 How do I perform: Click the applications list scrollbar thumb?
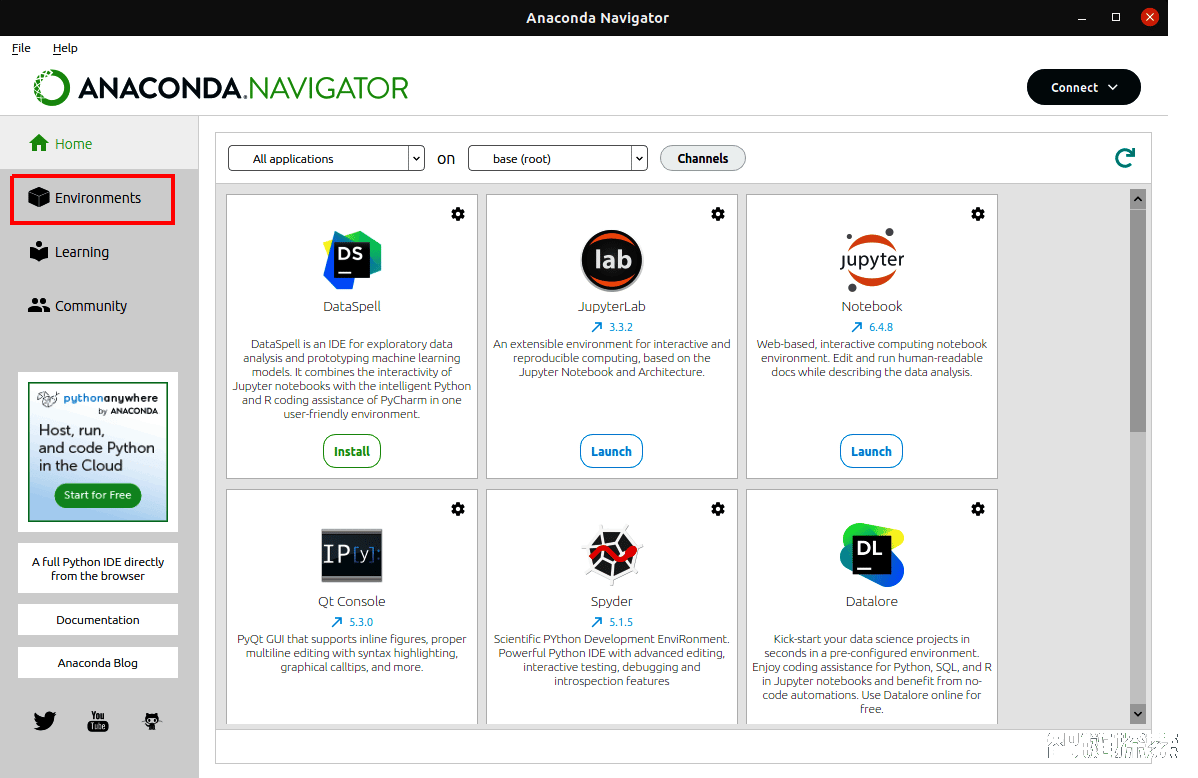tap(1138, 321)
